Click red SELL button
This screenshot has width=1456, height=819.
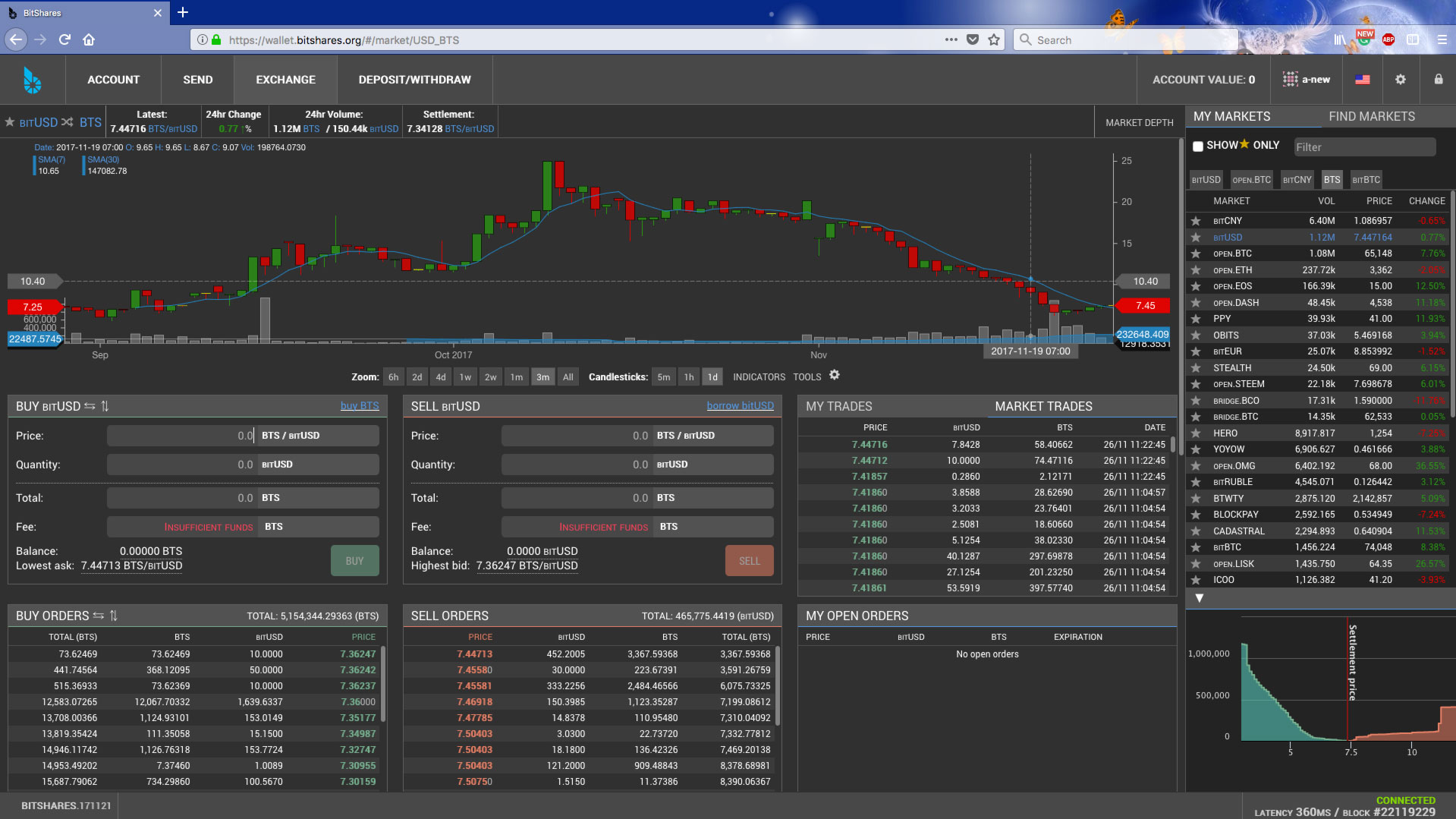point(749,561)
